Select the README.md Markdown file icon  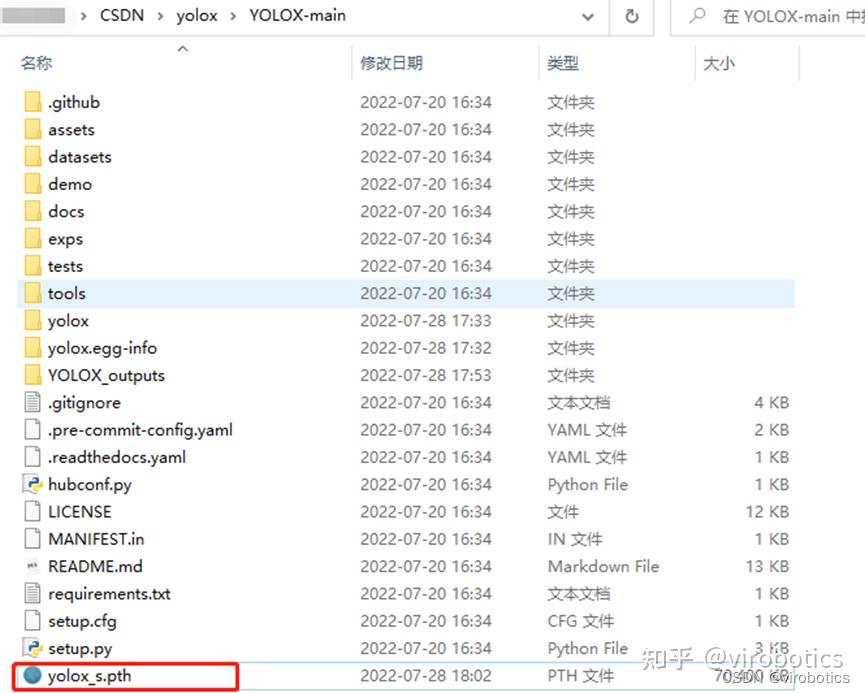point(31,566)
